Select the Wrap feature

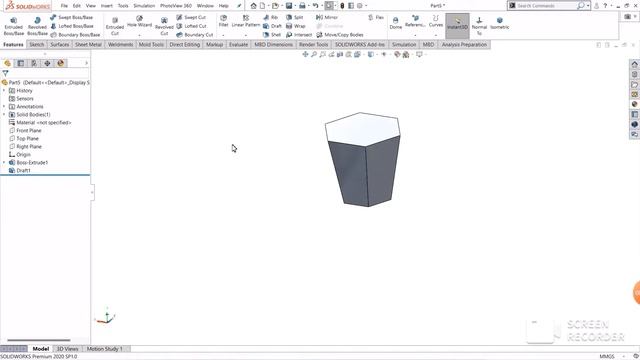click(x=296, y=26)
